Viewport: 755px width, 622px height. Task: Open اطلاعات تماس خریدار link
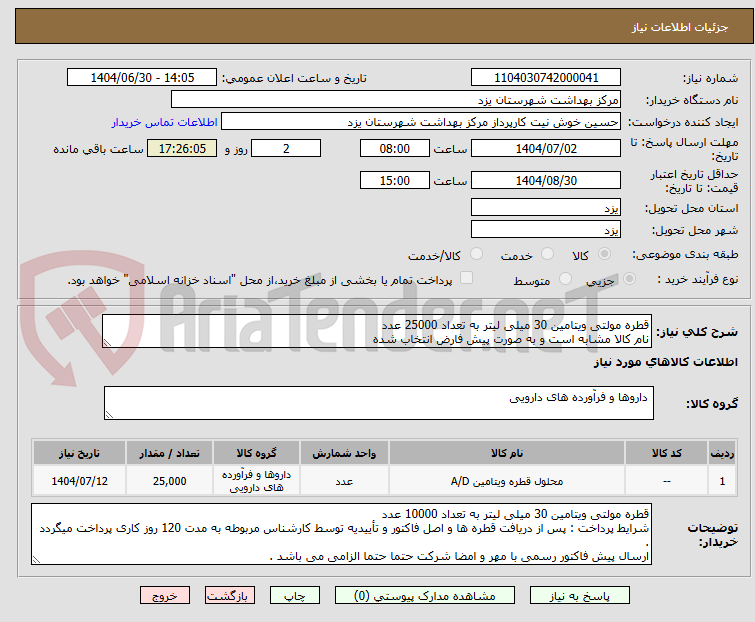coord(165,122)
